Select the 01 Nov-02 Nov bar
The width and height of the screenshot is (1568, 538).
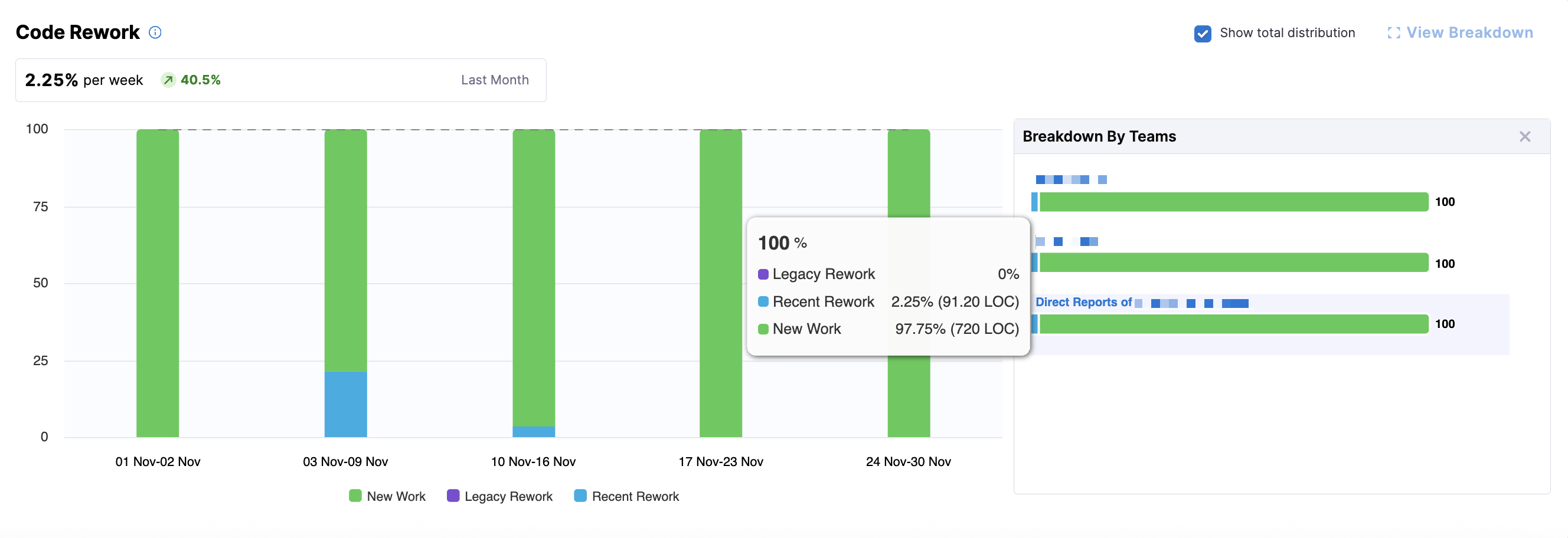coord(158,283)
